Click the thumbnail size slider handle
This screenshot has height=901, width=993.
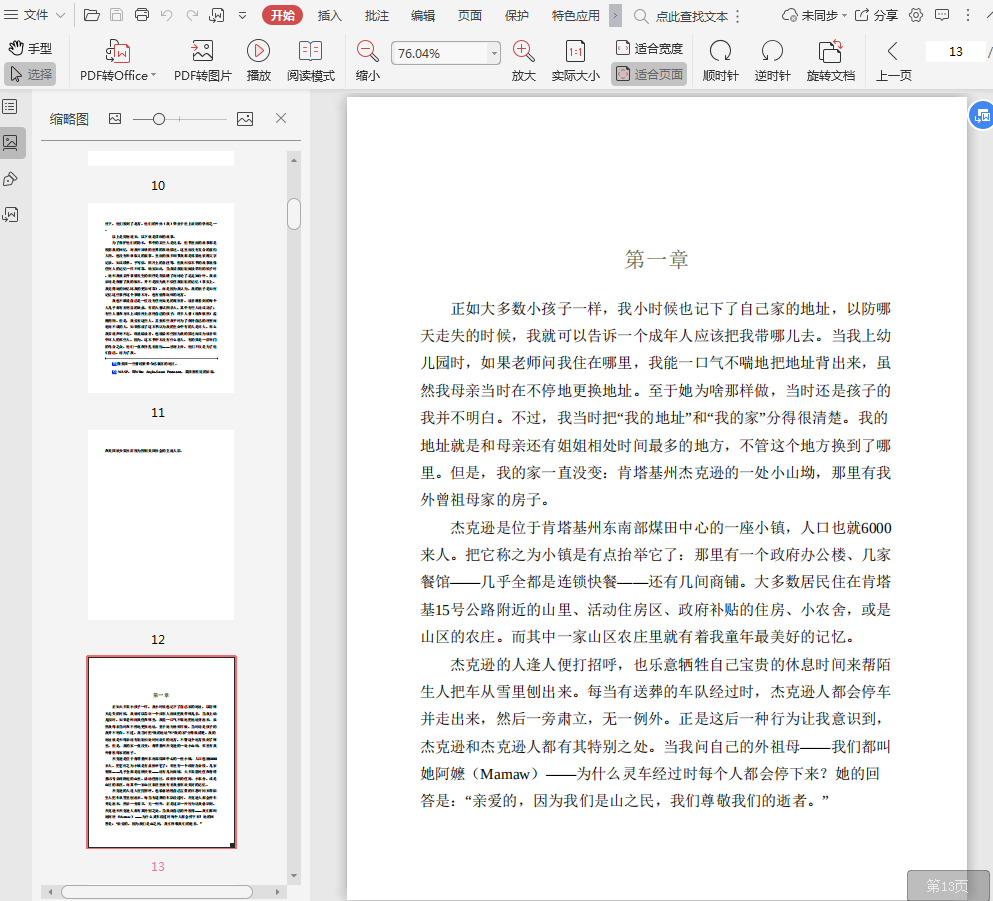pos(159,118)
